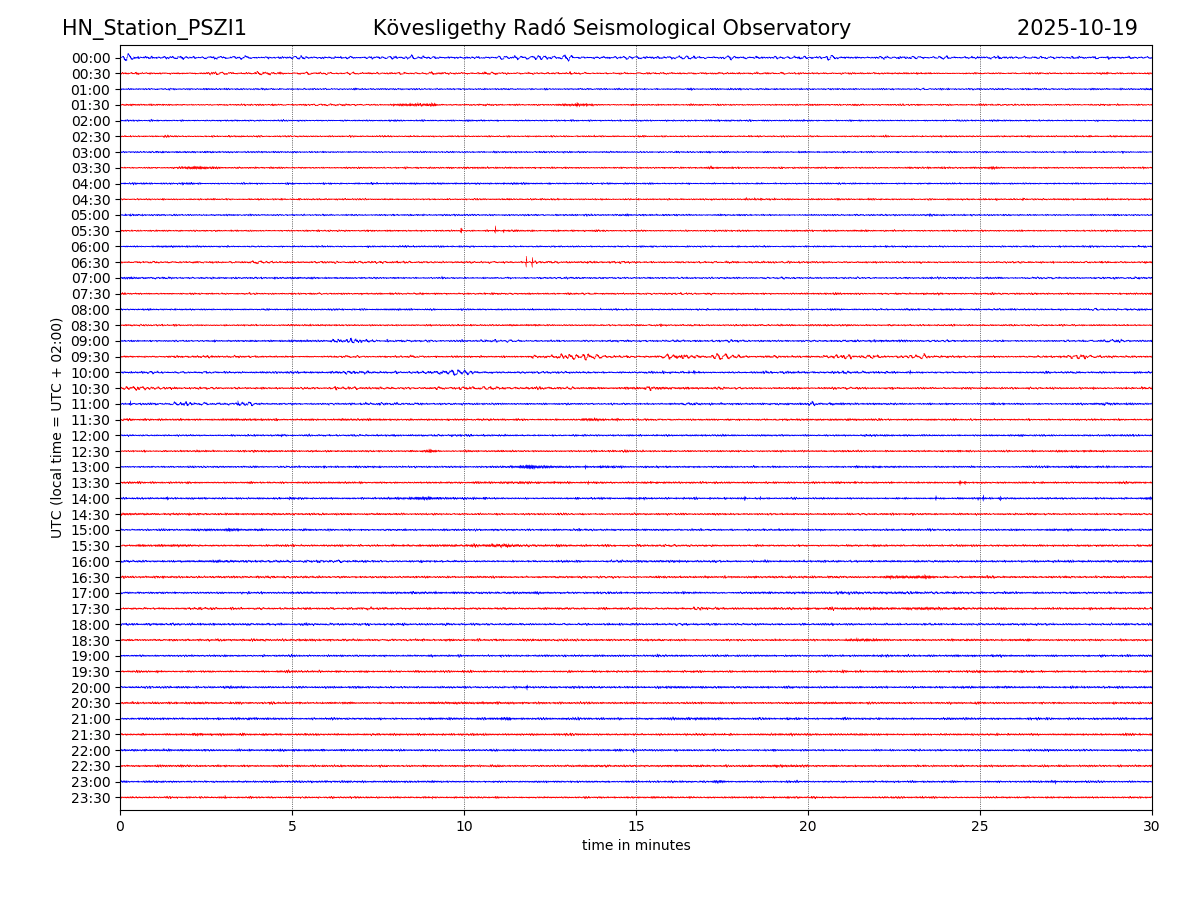Viewport: 1200px width, 900px height.
Task: Click the x-axis tick label 5
Action: coord(292,826)
